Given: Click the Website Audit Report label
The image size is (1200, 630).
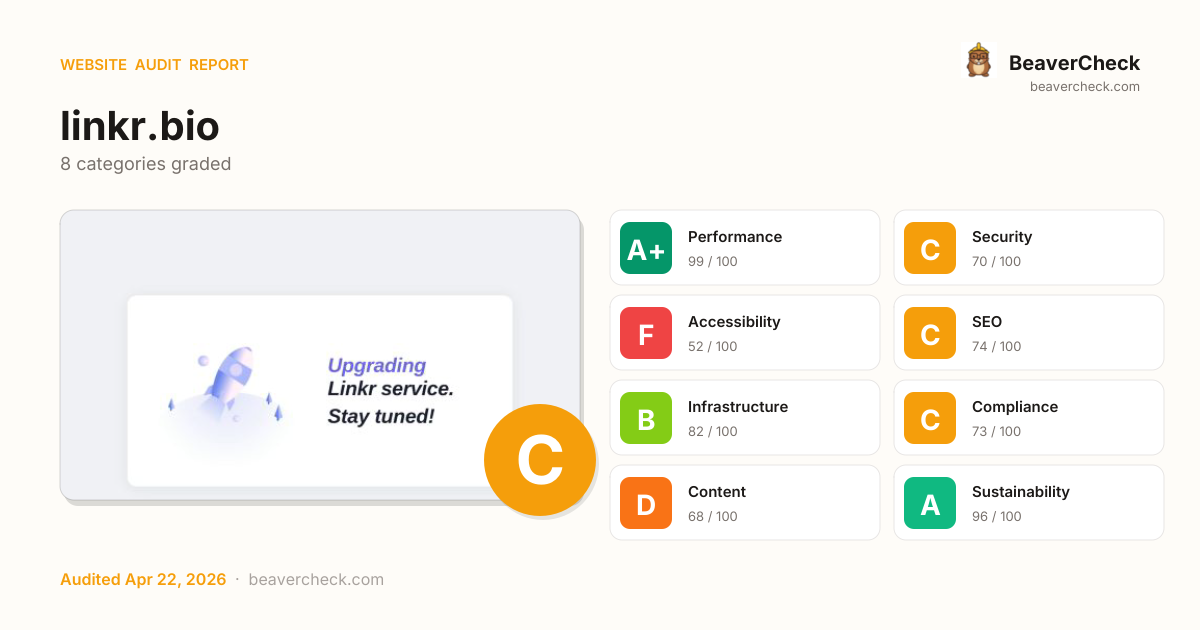Looking at the screenshot, I should 154,65.
